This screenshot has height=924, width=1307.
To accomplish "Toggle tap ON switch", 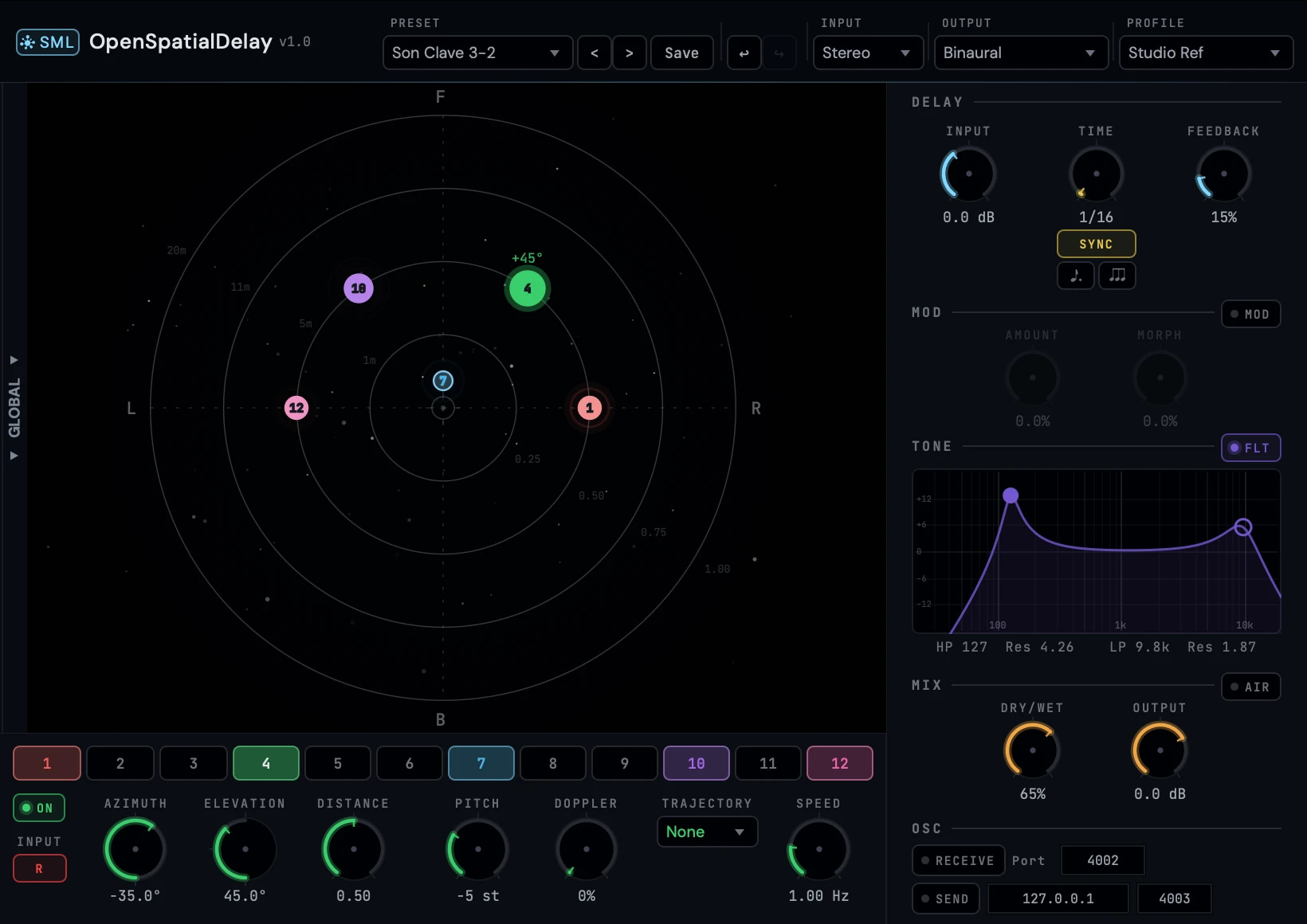I will tap(38, 808).
